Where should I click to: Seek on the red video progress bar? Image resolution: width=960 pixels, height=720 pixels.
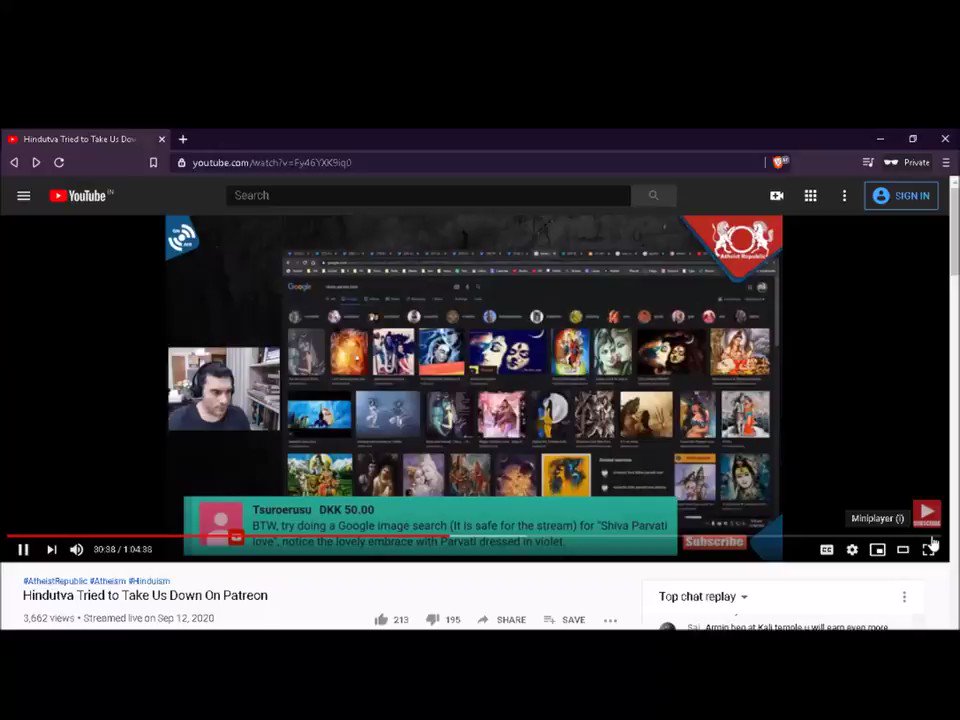tap(227, 536)
